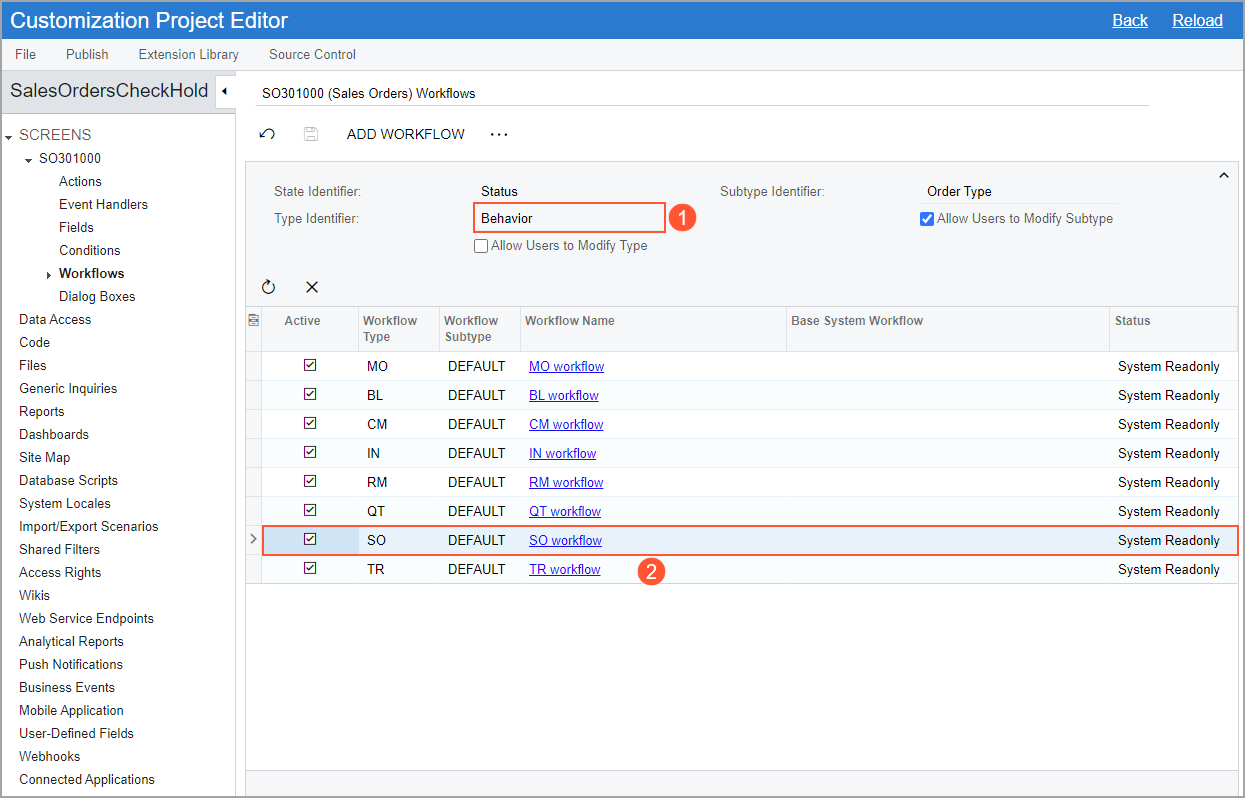The width and height of the screenshot is (1245, 798).
Task: Click the ADD WORKFLOW button
Action: [405, 134]
